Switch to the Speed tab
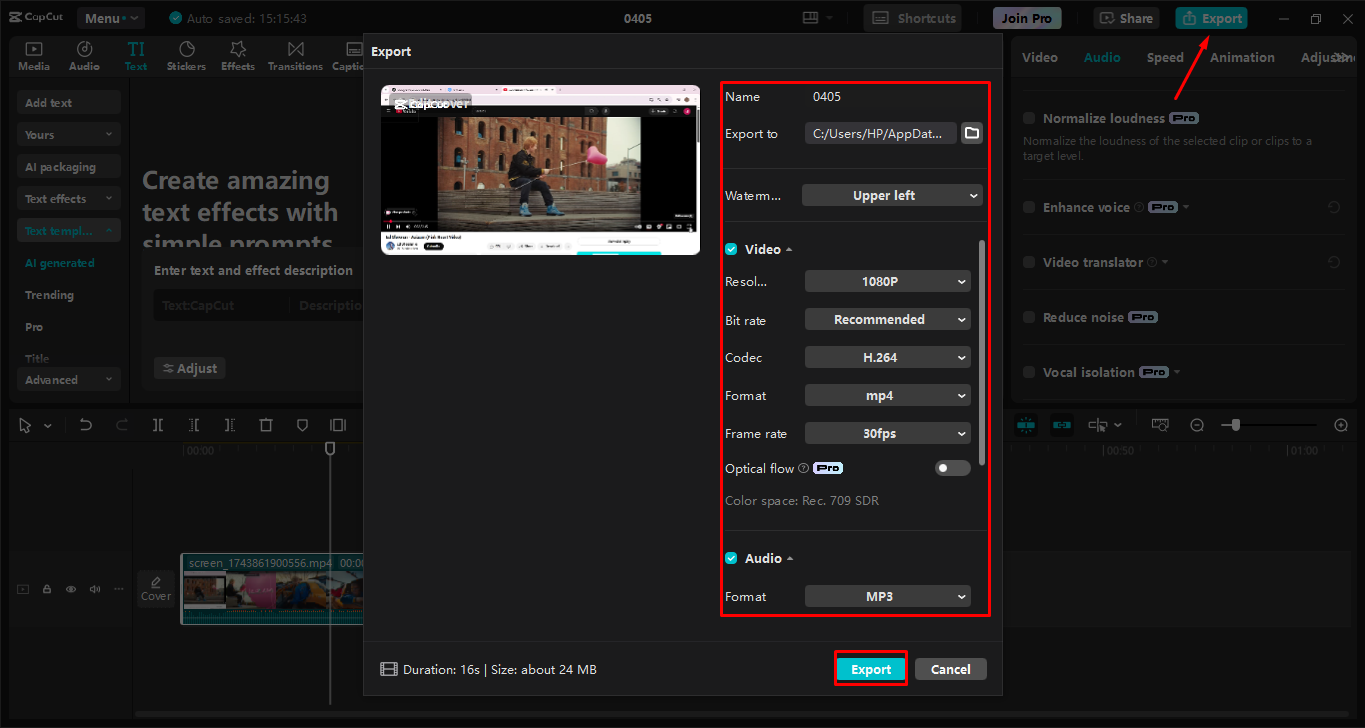The width and height of the screenshot is (1365, 728). click(1164, 57)
